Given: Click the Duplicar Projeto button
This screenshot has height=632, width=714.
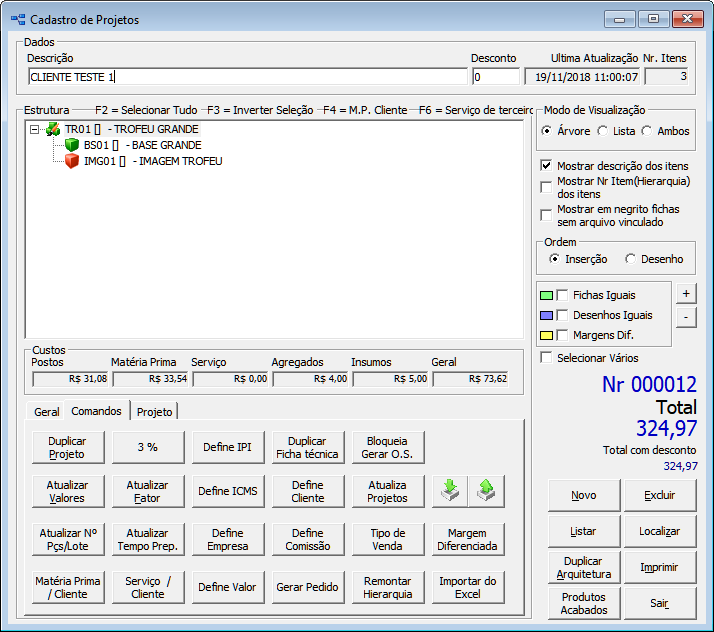Looking at the screenshot, I should point(67,447).
